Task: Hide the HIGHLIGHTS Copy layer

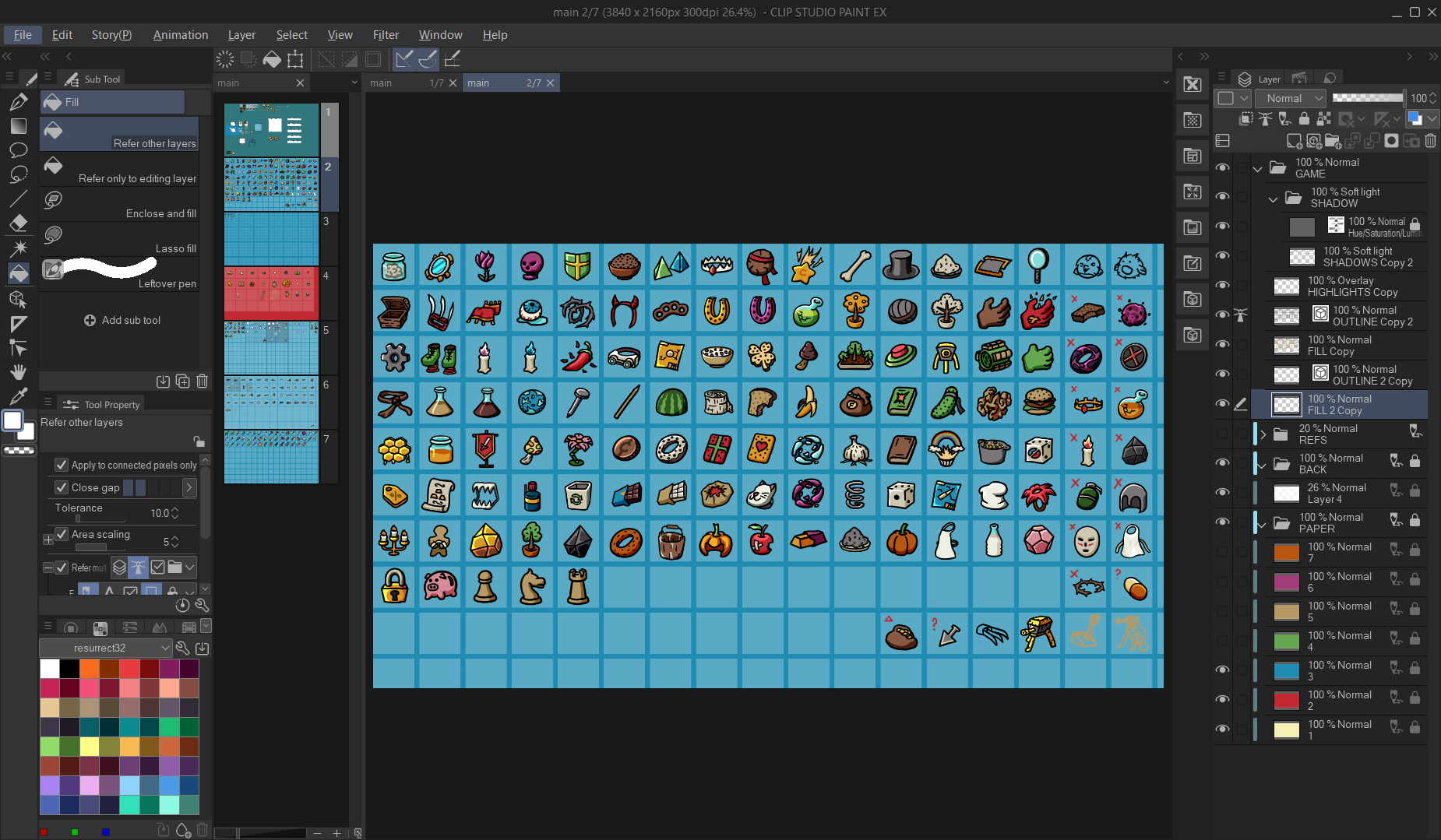Action: [1222, 286]
